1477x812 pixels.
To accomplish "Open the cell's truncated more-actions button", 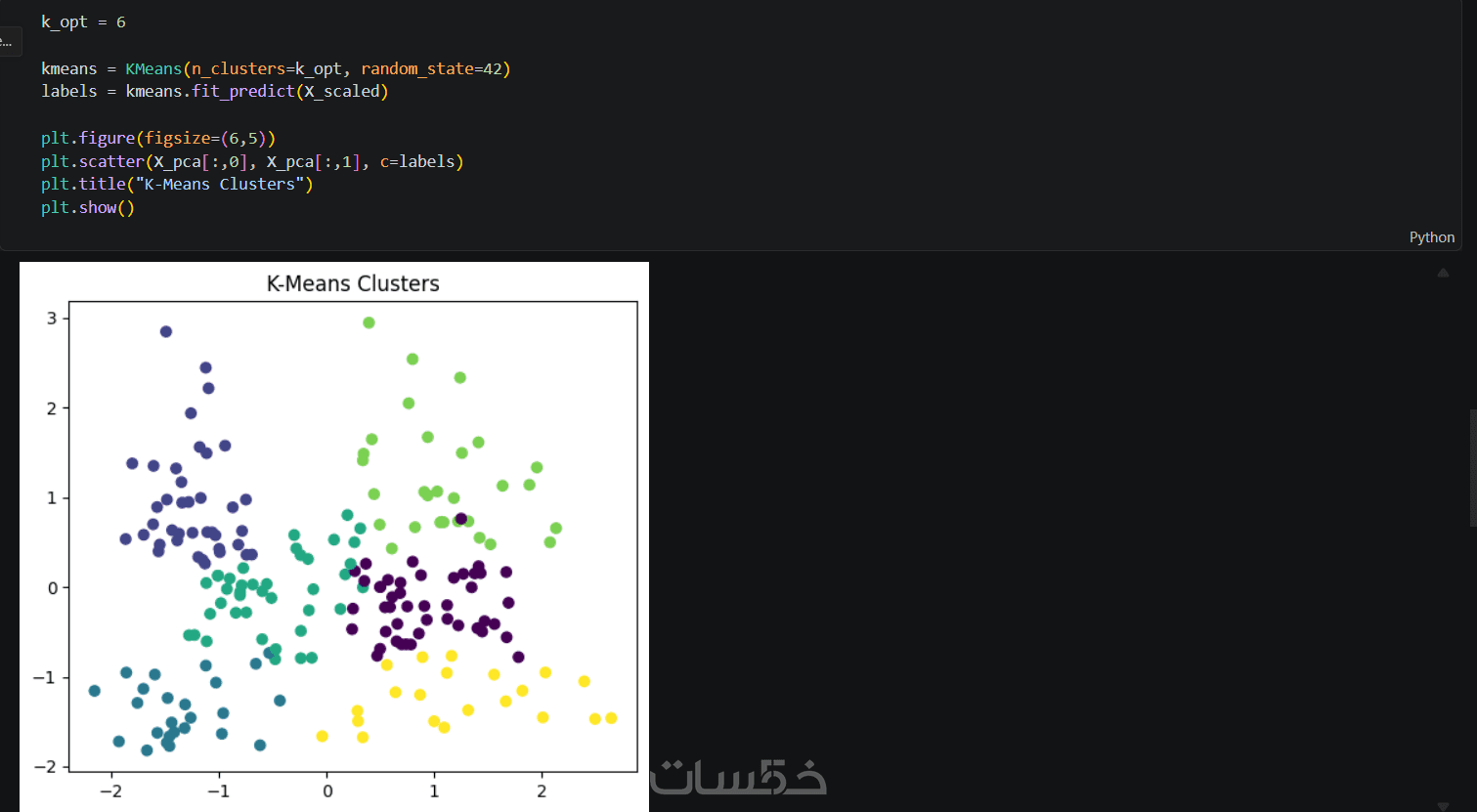I will click(x=9, y=42).
